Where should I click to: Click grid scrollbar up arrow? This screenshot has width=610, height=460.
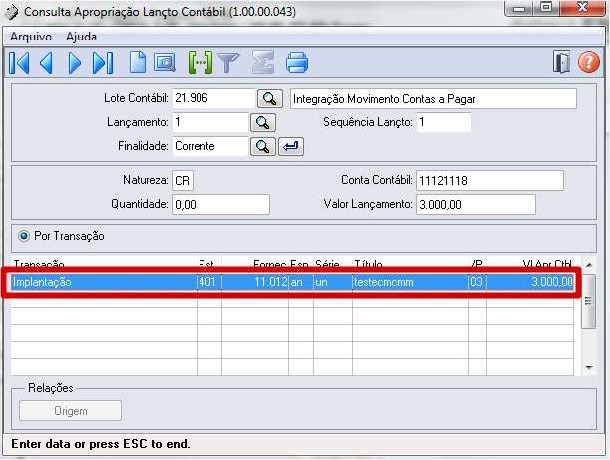point(589,265)
